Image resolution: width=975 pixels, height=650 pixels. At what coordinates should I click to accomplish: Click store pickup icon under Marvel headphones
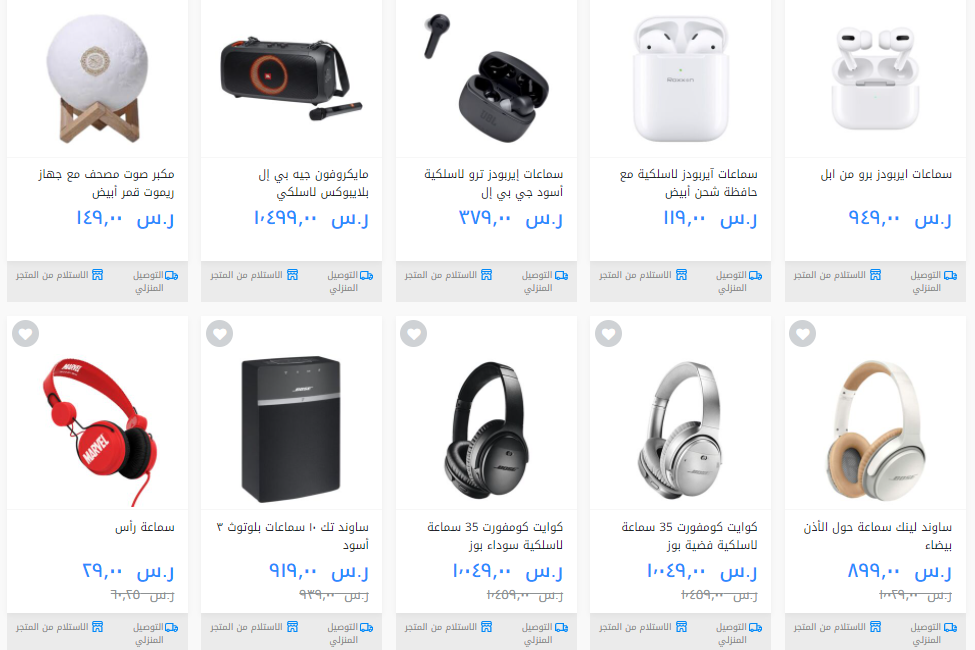coord(98,627)
